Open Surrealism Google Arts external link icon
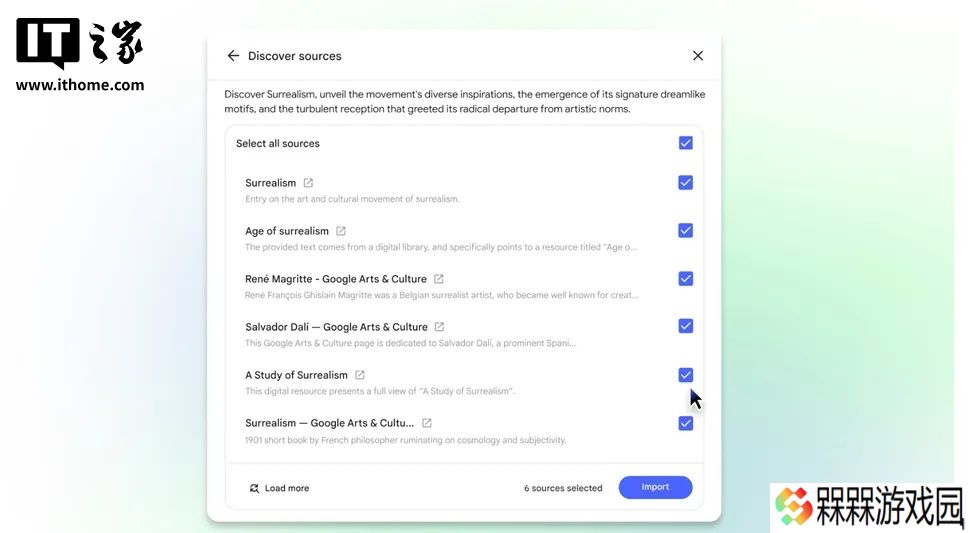The height and width of the screenshot is (533, 970). point(426,423)
